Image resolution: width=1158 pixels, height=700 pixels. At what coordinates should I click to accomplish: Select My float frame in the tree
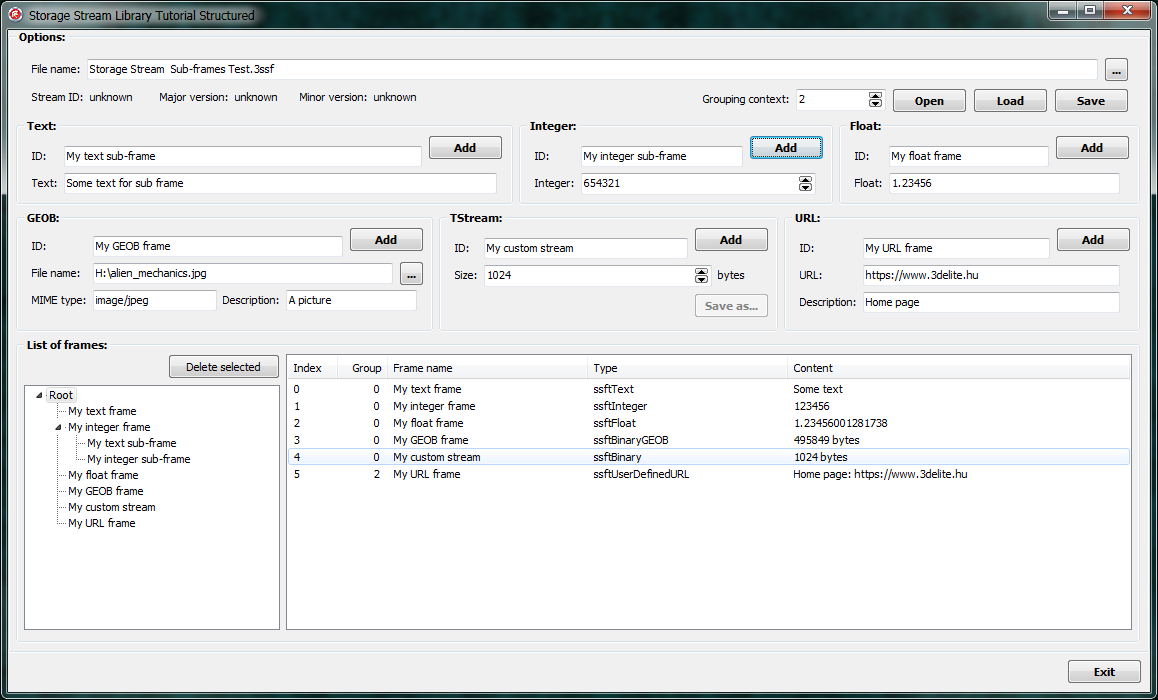coord(103,476)
